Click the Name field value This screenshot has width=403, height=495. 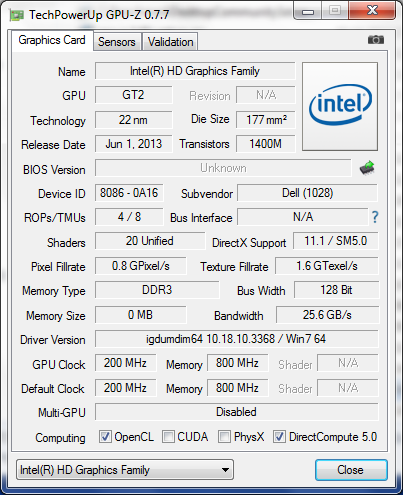point(195,71)
